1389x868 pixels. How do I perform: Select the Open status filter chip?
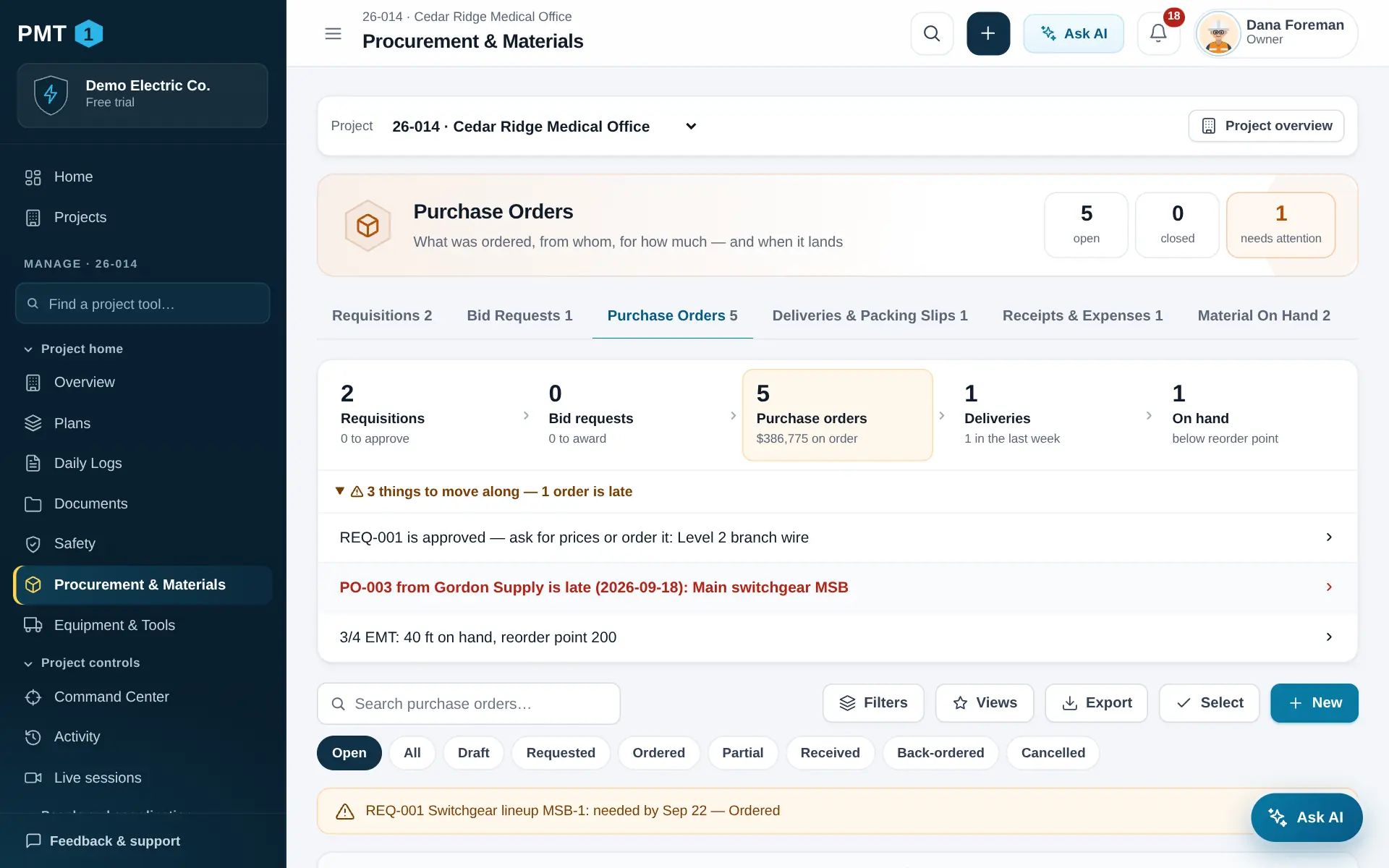click(349, 753)
